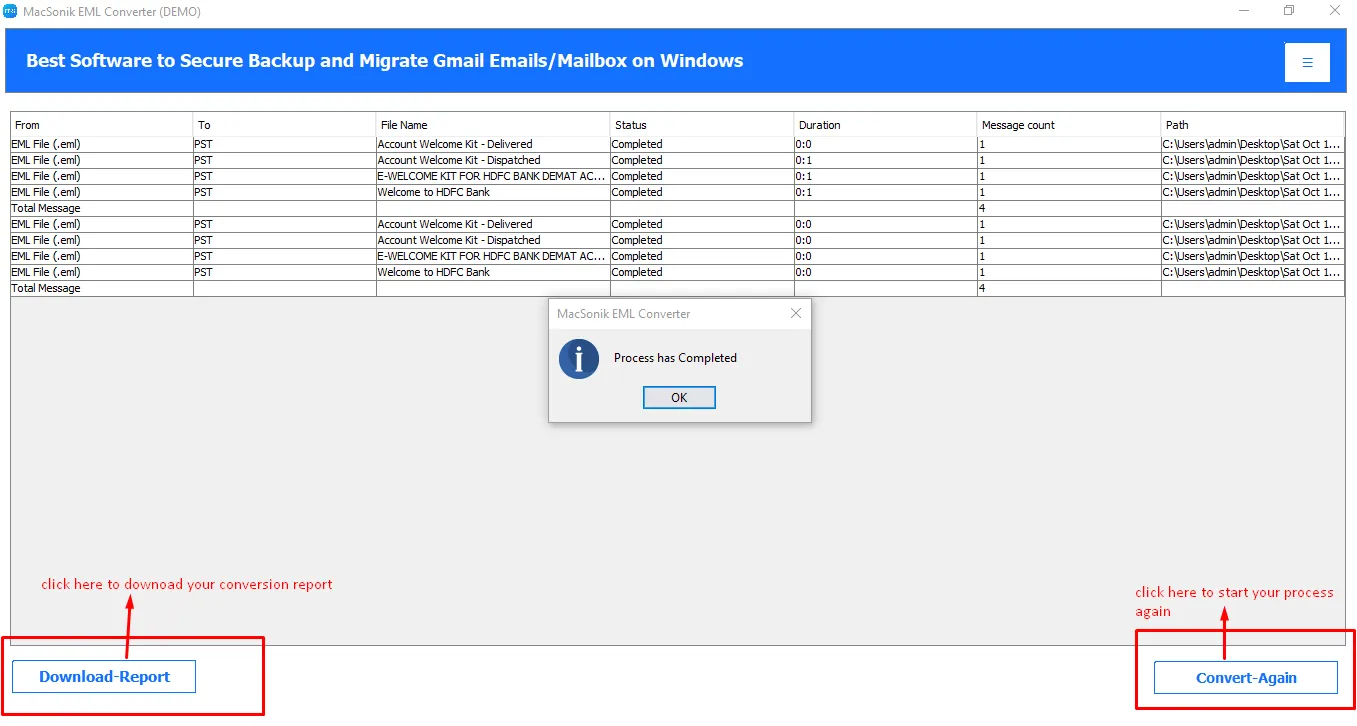Minimize the MacSonik EML Converter window
Image resolution: width=1357 pixels, height=726 pixels.
[x=1243, y=11]
